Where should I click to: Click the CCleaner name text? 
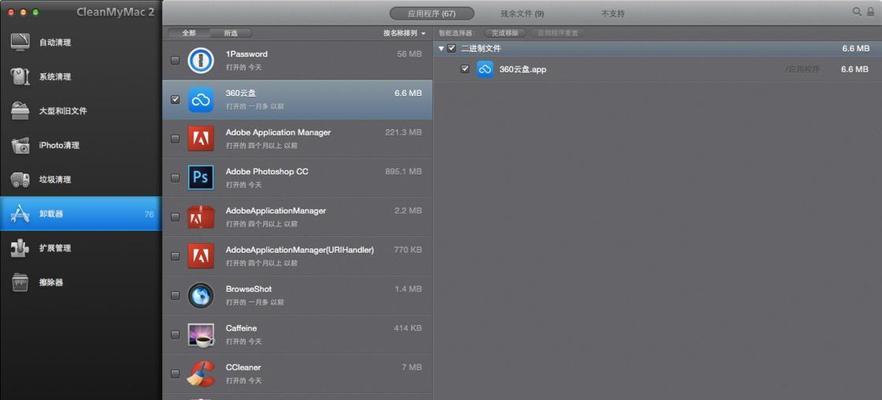pyautogui.click(x=243, y=367)
